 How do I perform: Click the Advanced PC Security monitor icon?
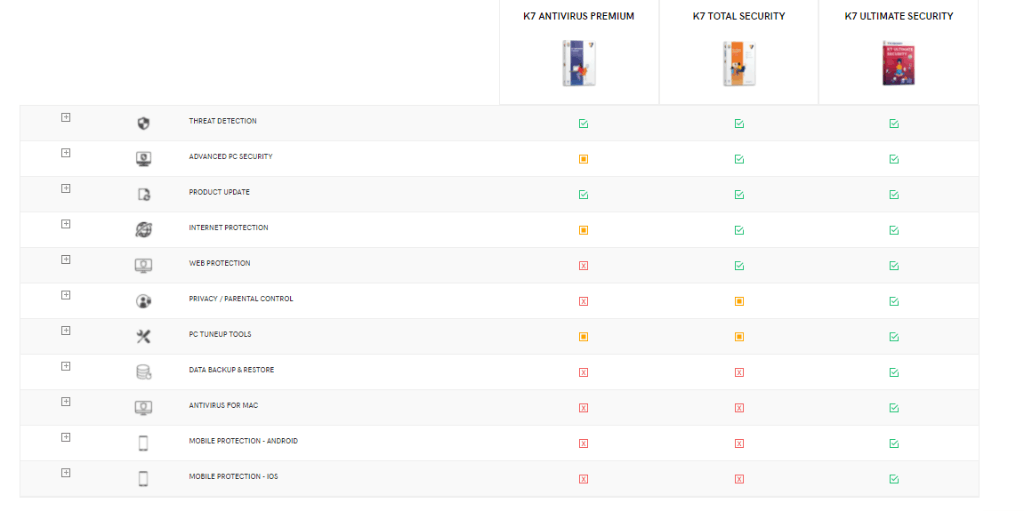click(143, 159)
